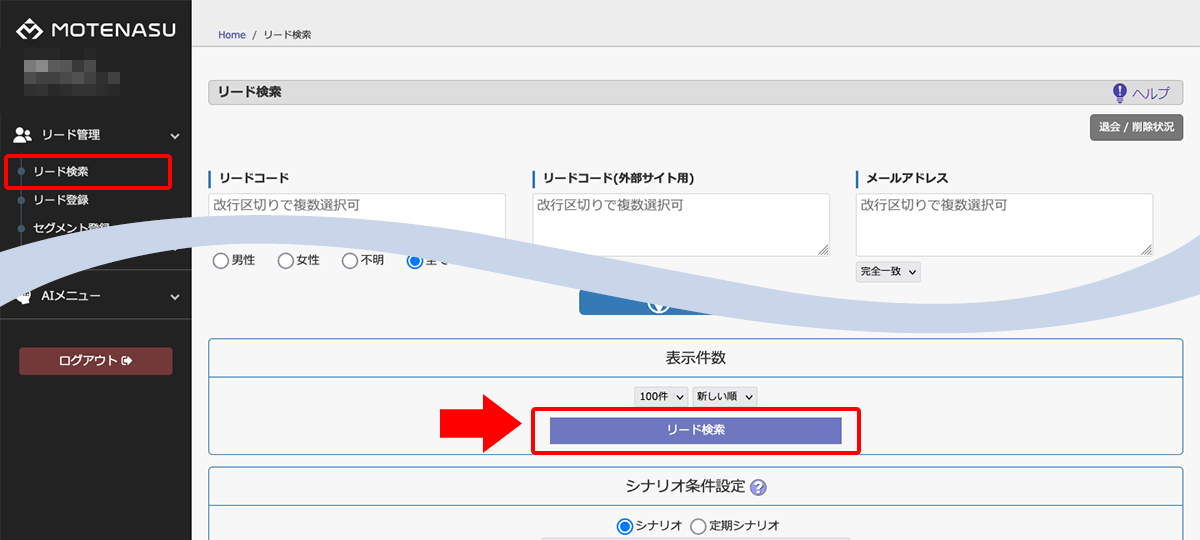
Task: Collapse the リード管理 menu chevron
Action: (x=175, y=136)
